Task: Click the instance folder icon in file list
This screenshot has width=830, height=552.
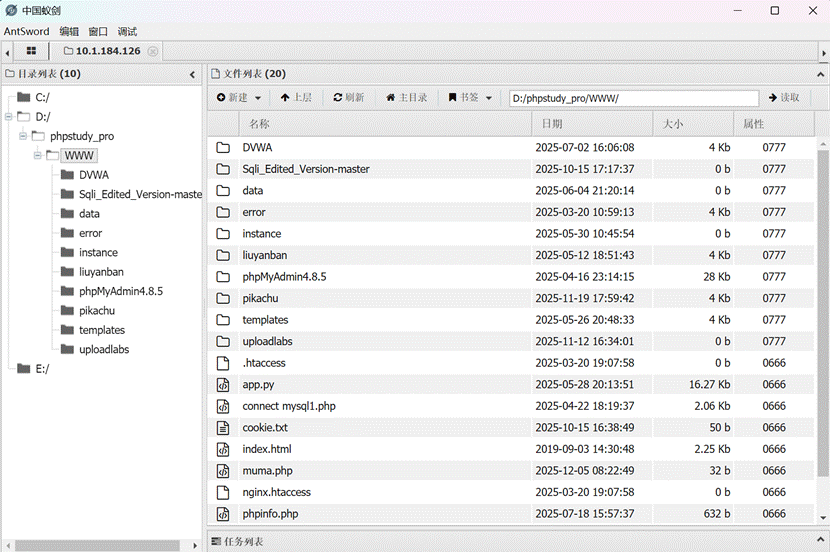Action: [223, 233]
